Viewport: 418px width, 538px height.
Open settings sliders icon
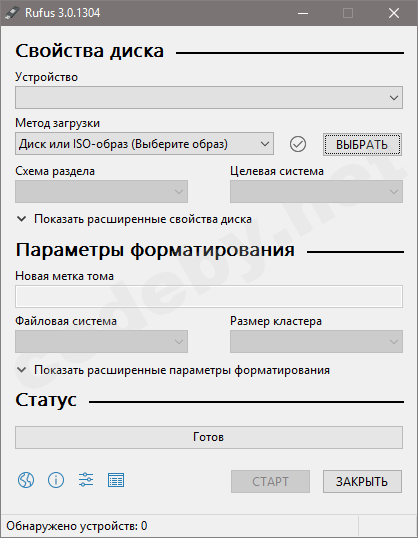(x=86, y=480)
